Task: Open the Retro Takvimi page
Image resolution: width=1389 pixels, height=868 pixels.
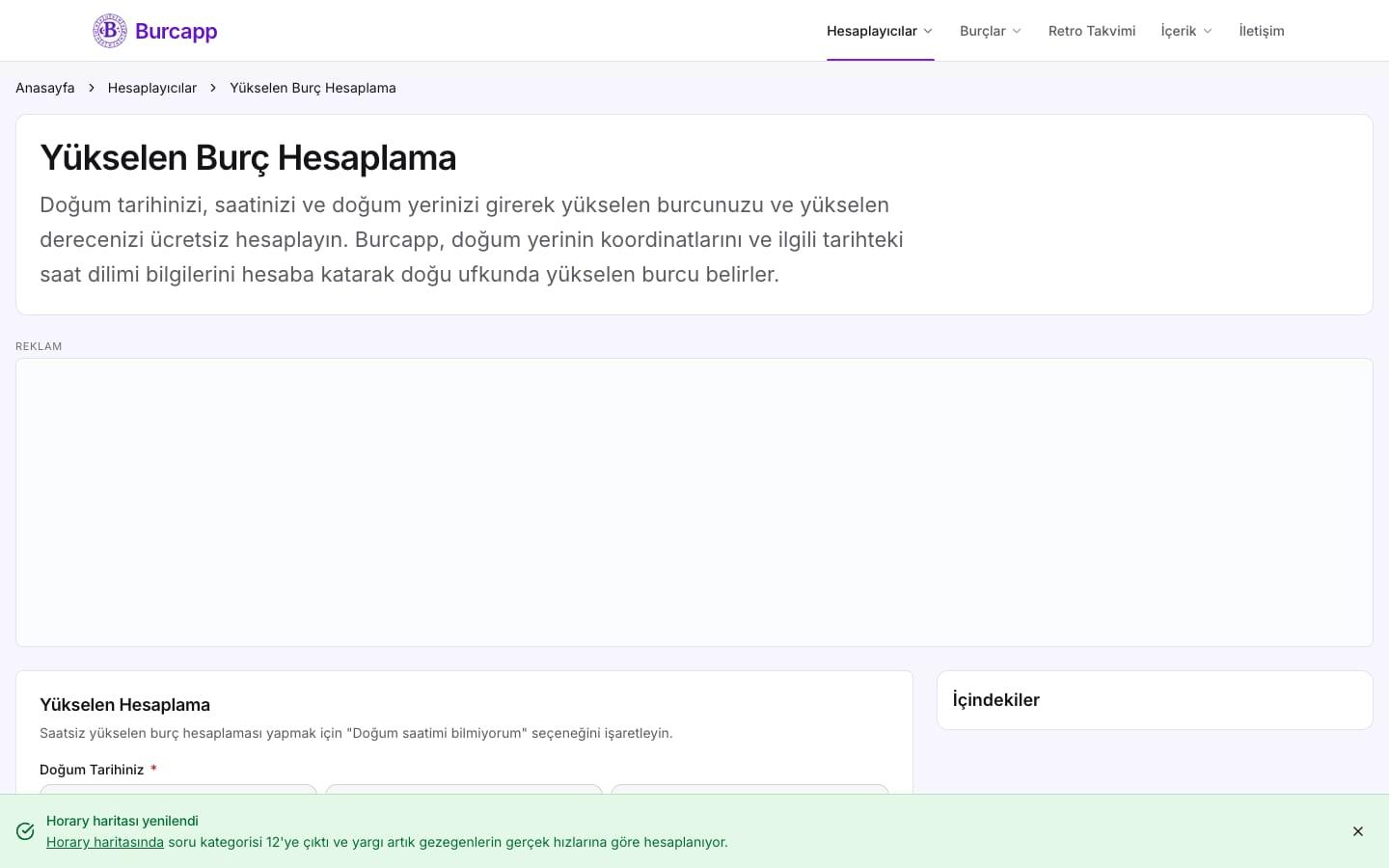Action: [x=1092, y=31]
